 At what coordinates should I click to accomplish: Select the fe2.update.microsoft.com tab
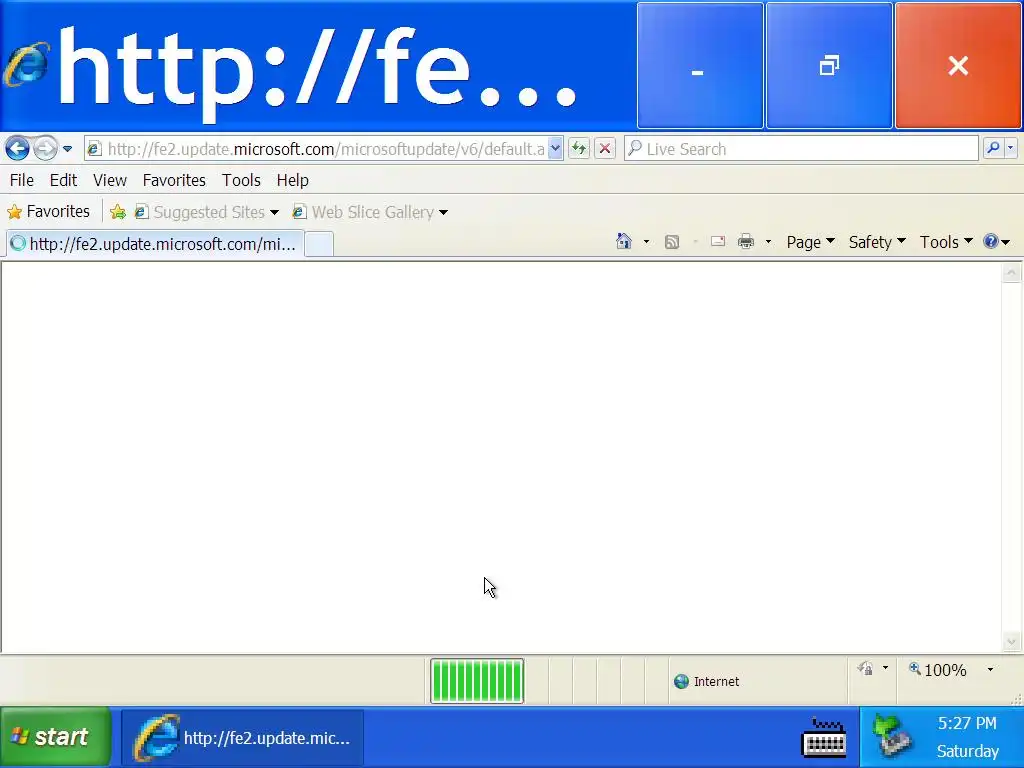pyautogui.click(x=155, y=244)
